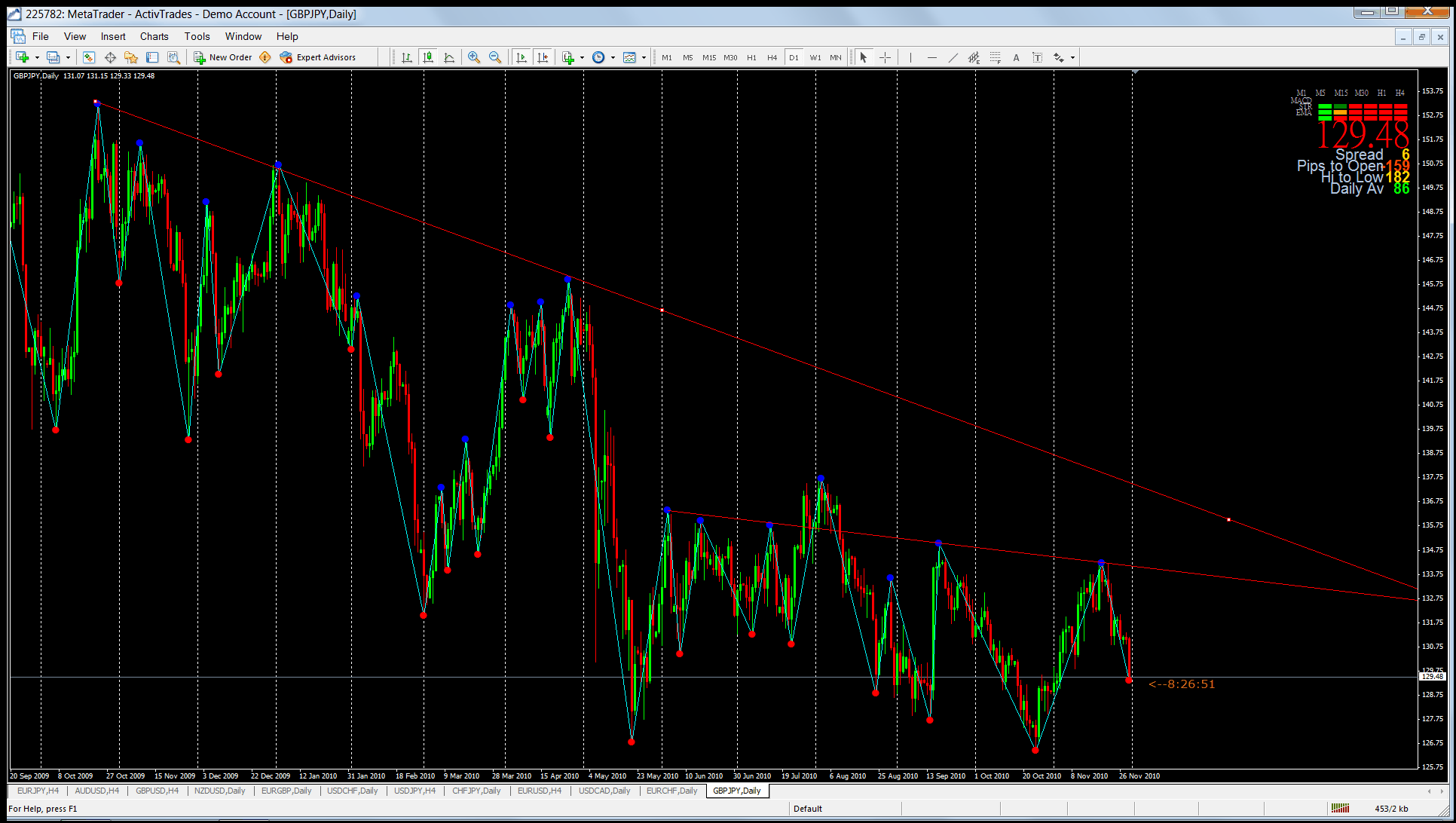Pick the text label tool
The image size is (1456, 823).
(x=1037, y=57)
